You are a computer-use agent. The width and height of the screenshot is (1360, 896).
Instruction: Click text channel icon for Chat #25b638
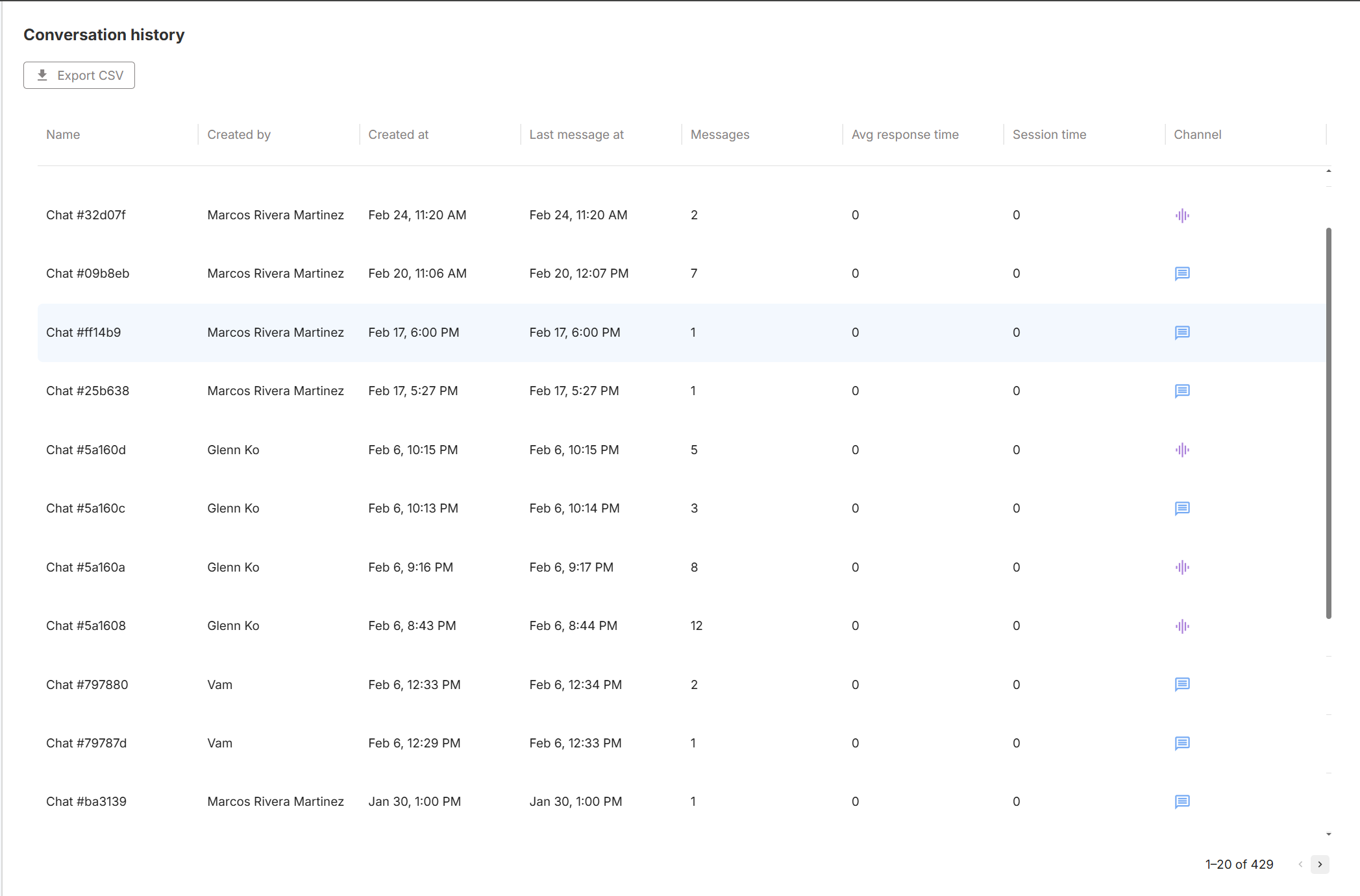tap(1182, 391)
